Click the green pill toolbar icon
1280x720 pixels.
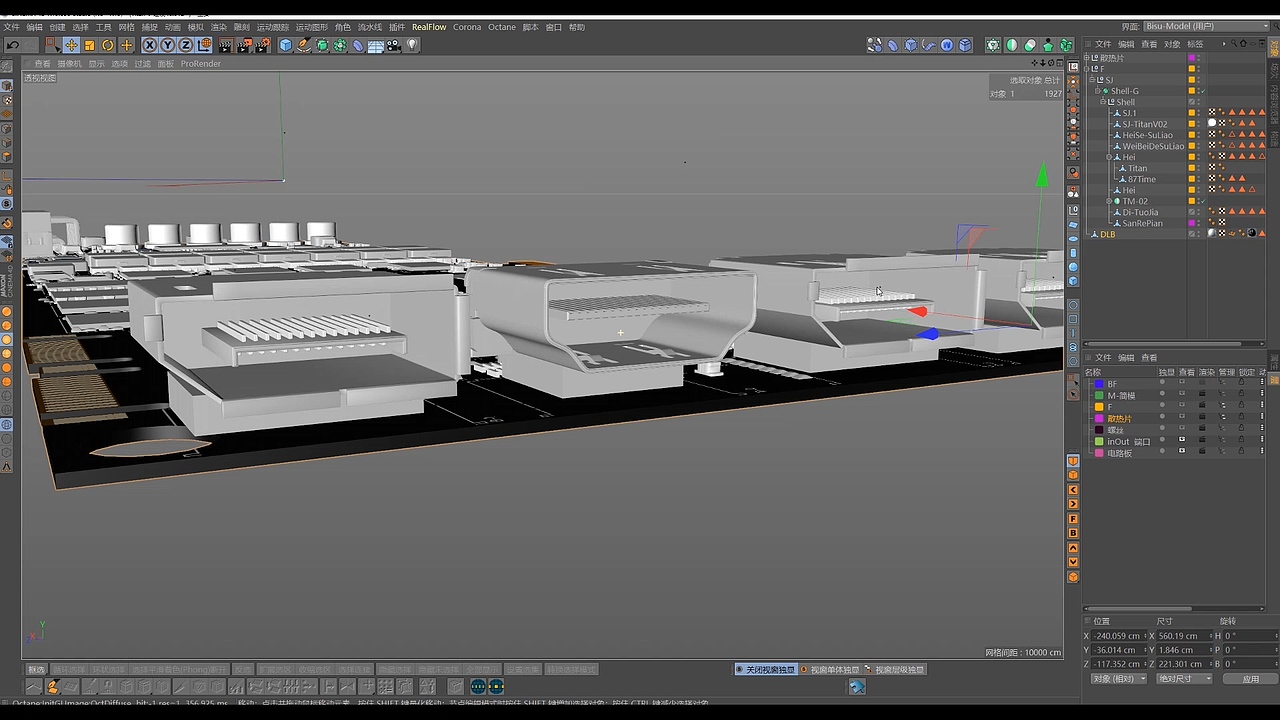1030,45
